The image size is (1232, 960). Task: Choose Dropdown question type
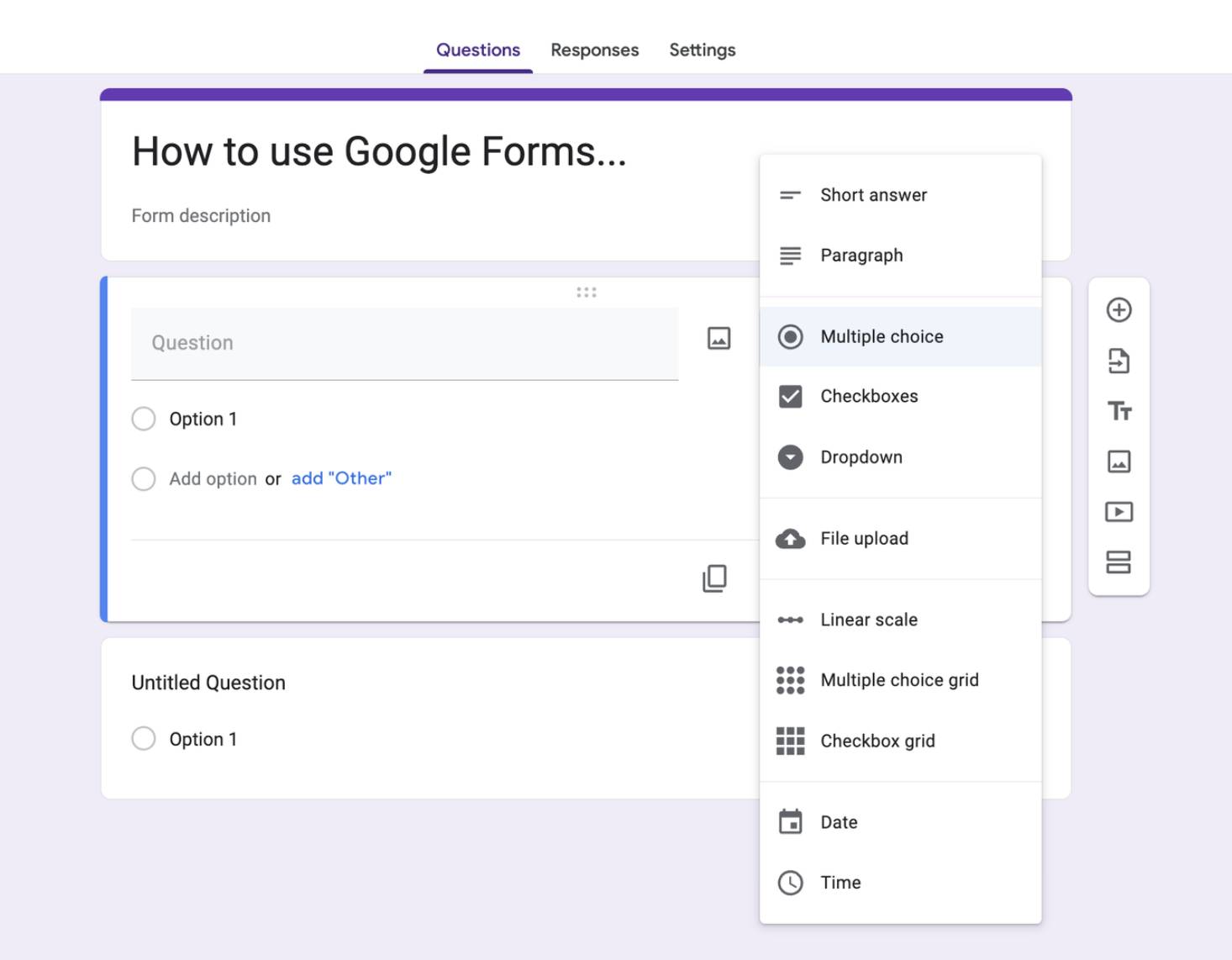(861, 457)
